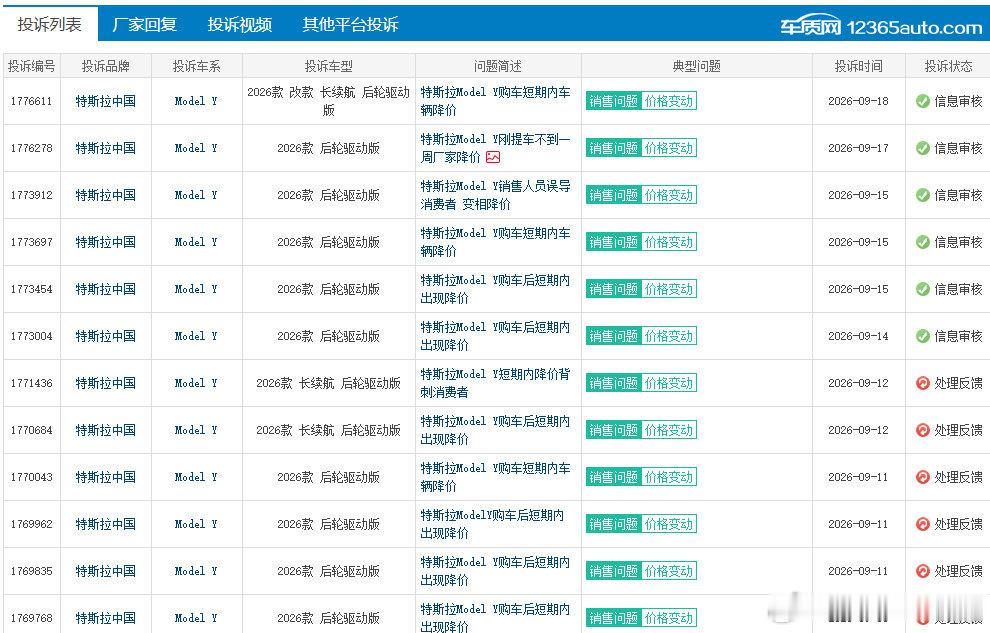This screenshot has width=990, height=633.
Task: Open problem description of complaint 1776611
Action: 495,101
